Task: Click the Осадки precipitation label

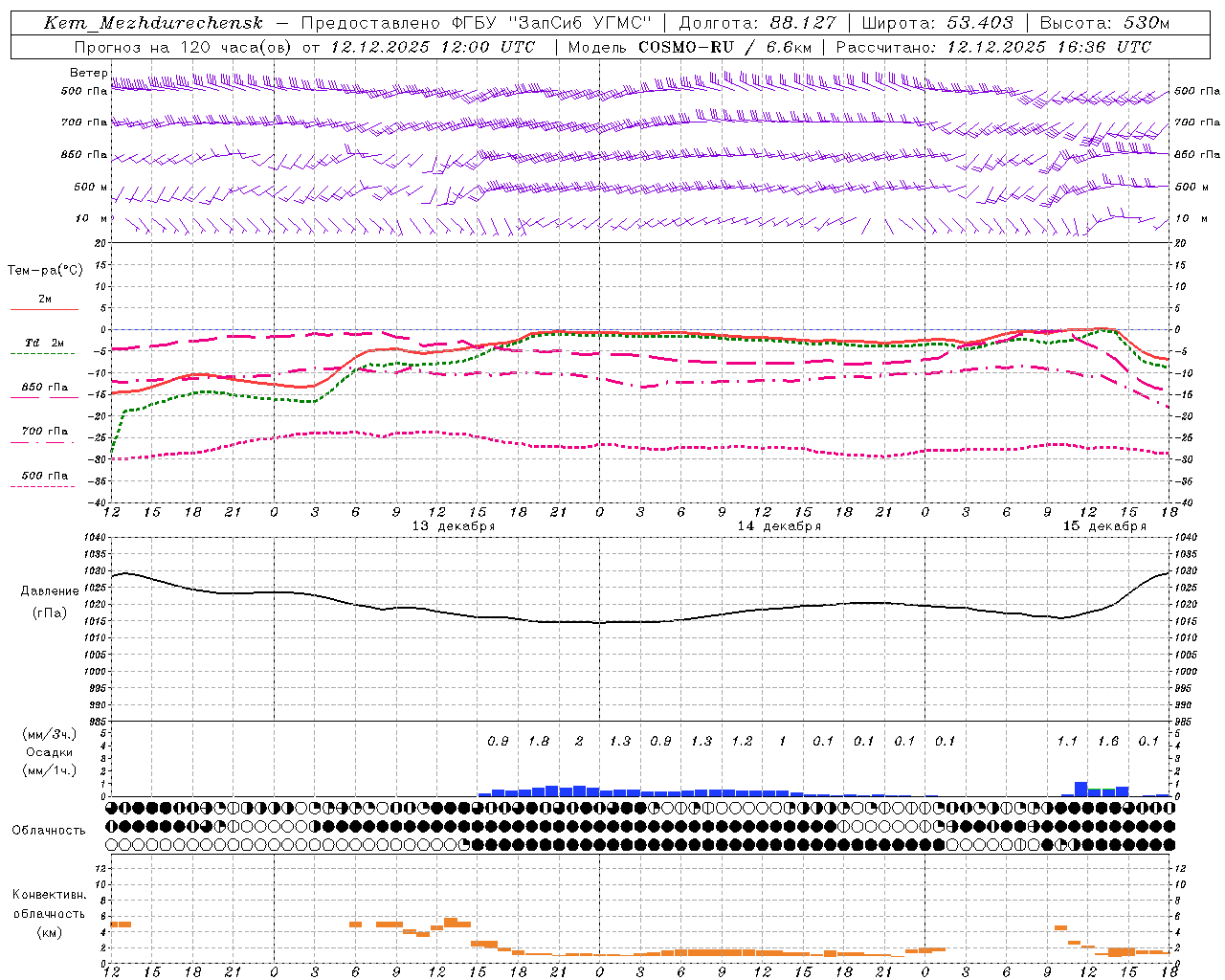Action: pyautogui.click(x=49, y=752)
